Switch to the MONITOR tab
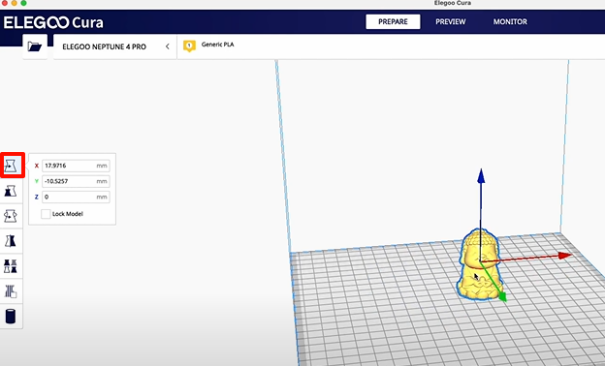 [x=510, y=22]
